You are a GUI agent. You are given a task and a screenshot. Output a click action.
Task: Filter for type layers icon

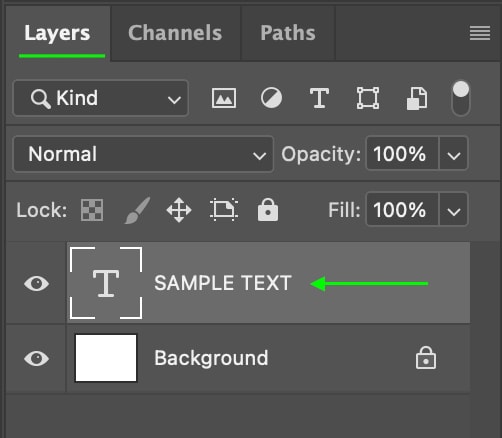[319, 98]
